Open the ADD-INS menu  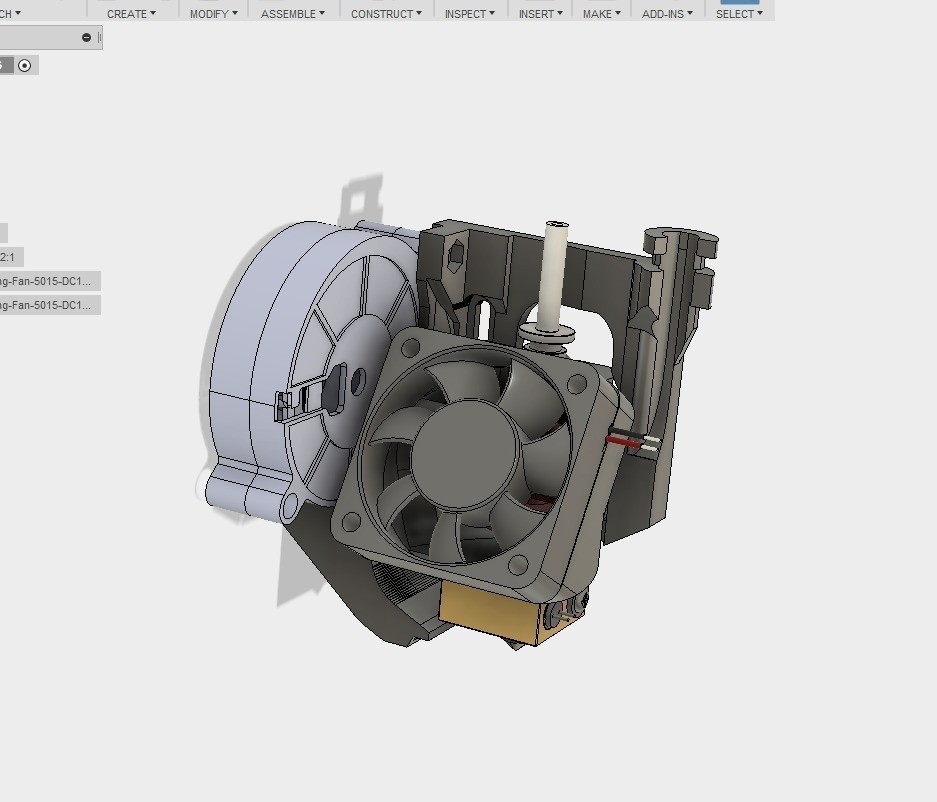(x=664, y=13)
